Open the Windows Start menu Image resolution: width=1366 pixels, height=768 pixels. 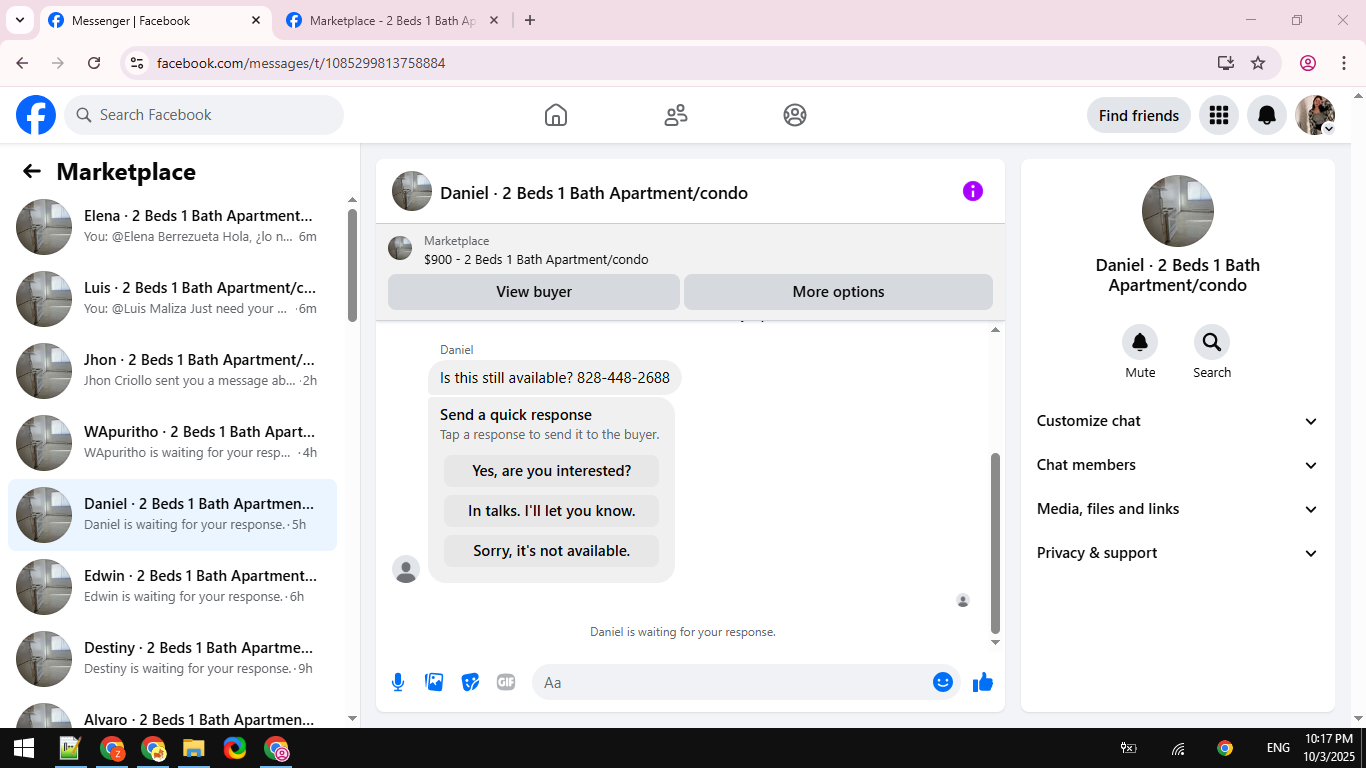tap(23, 748)
